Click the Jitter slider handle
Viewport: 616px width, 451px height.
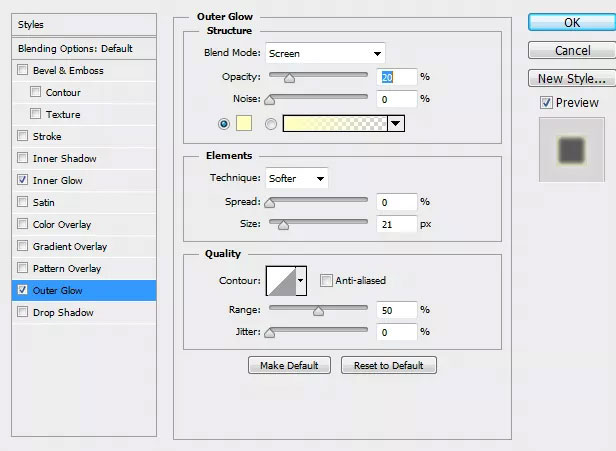click(270, 333)
